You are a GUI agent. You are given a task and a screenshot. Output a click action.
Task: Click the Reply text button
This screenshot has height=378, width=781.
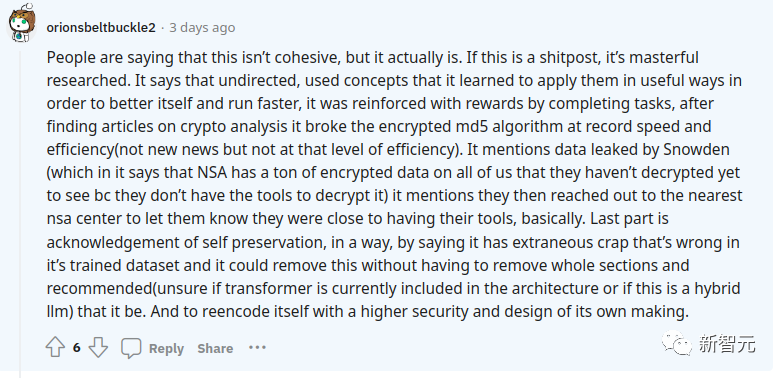[x=166, y=349]
